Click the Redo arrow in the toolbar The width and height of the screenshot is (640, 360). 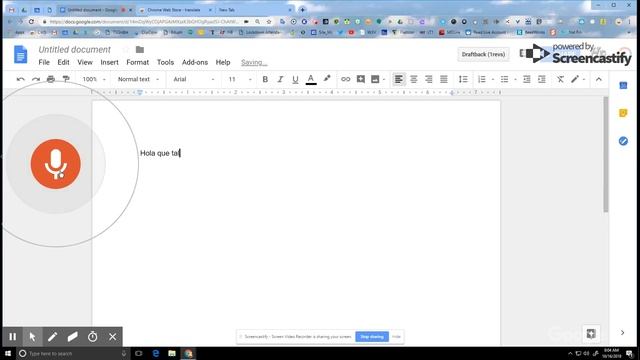36,79
